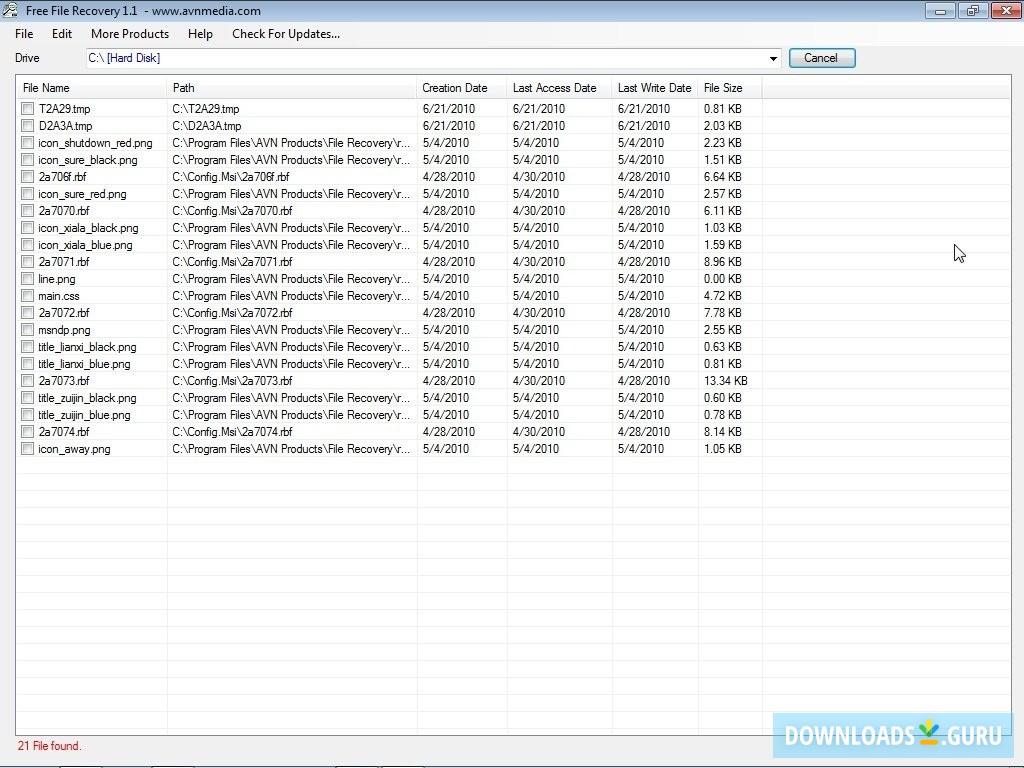Click the 0.00 KB size of line.png
1024x768 pixels.
(x=722, y=279)
